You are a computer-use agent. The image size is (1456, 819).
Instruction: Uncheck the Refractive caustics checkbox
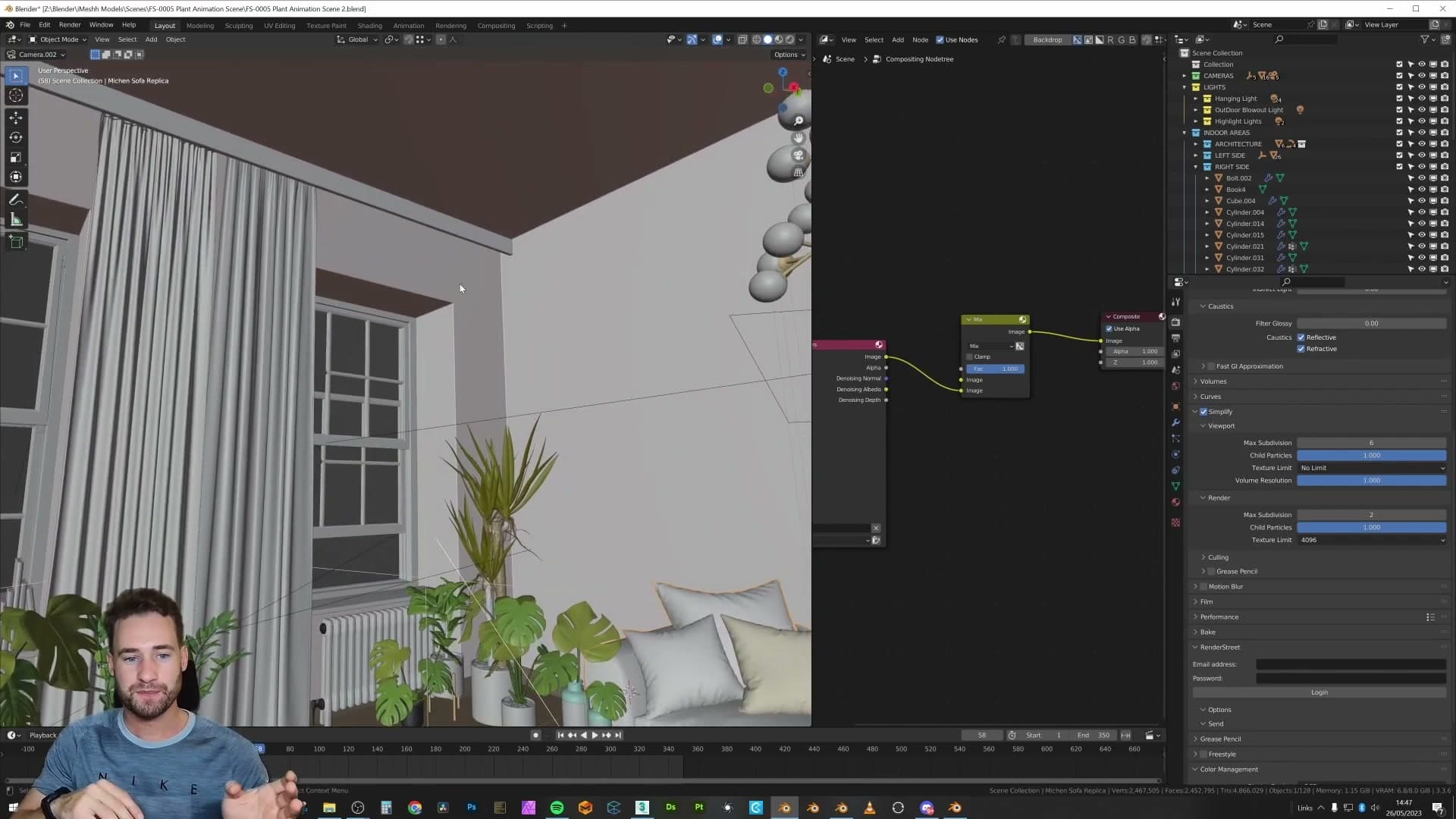pyautogui.click(x=1301, y=349)
